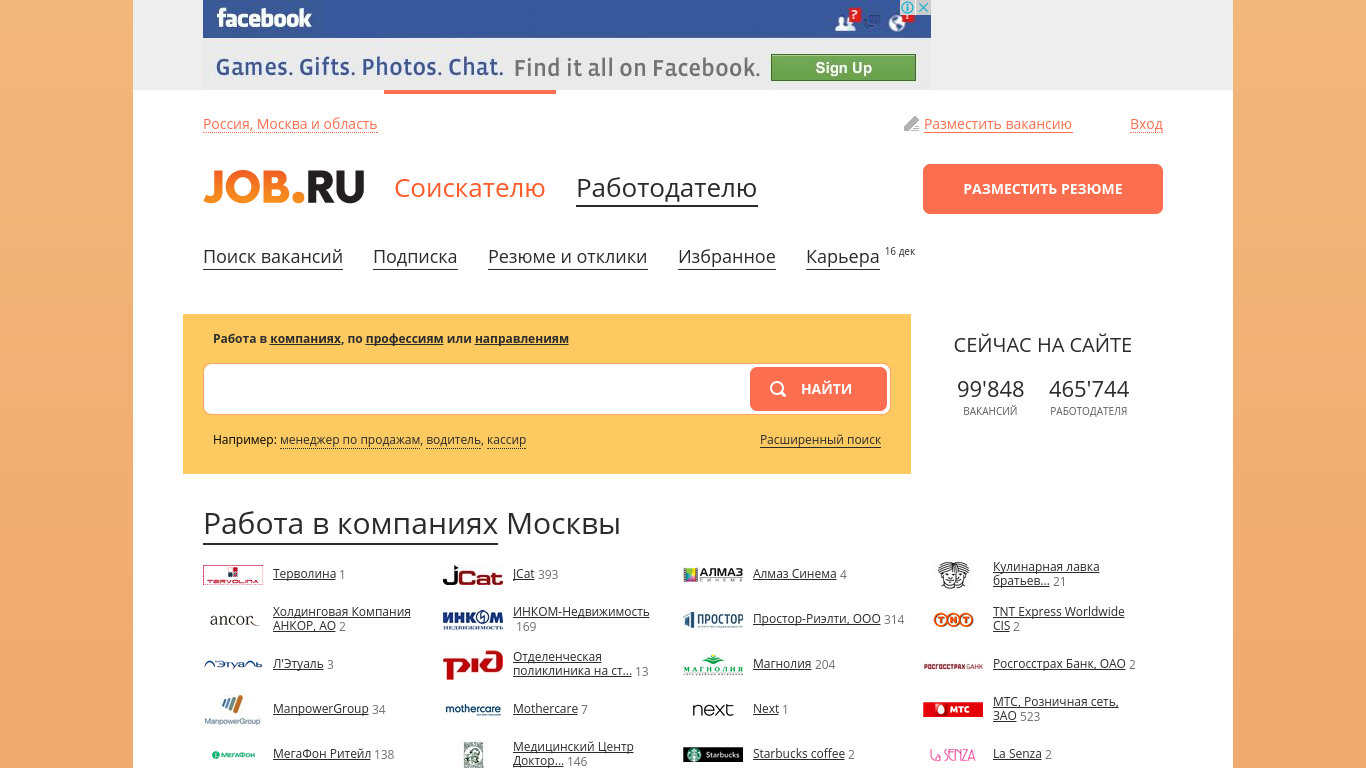Open Mothercare company text link
Screen dimensions: 1366x768
(x=545, y=709)
